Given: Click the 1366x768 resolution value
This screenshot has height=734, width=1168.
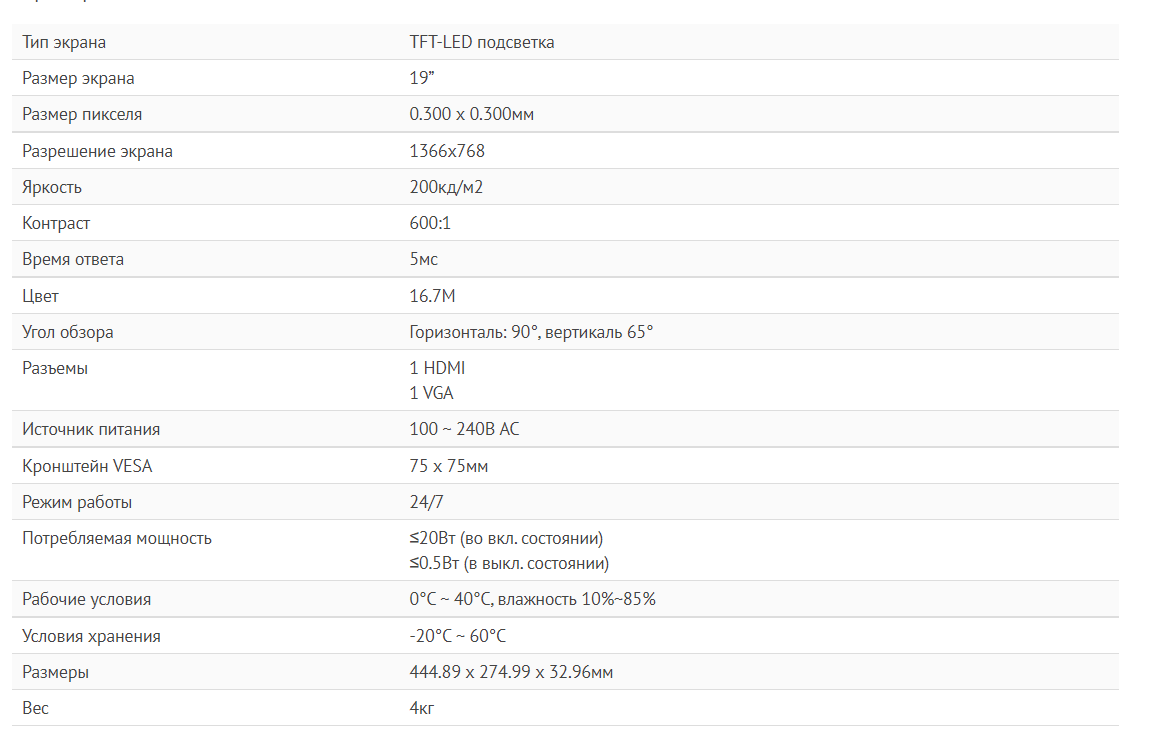Looking at the screenshot, I should coord(447,151).
